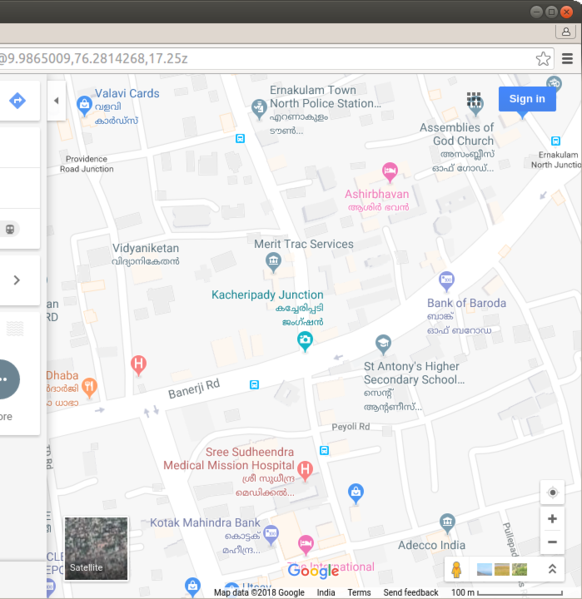Viewport: 582px width, 599px height.
Task: Click the Providence Road Junction label
Action: 87,164
